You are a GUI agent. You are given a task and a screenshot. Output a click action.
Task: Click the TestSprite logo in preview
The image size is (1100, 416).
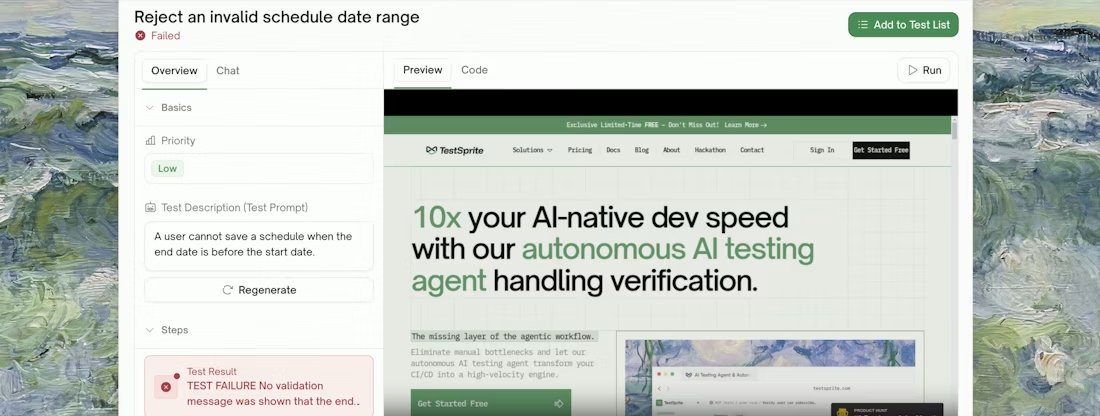[x=454, y=150]
